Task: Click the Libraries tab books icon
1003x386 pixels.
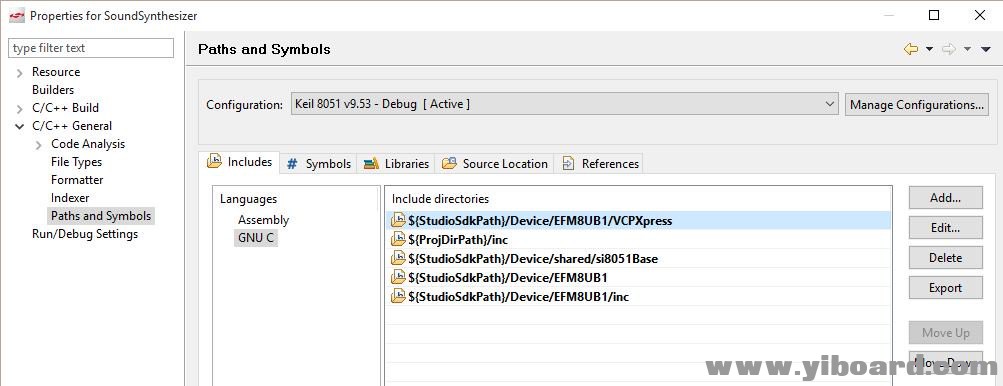Action: tap(371, 164)
